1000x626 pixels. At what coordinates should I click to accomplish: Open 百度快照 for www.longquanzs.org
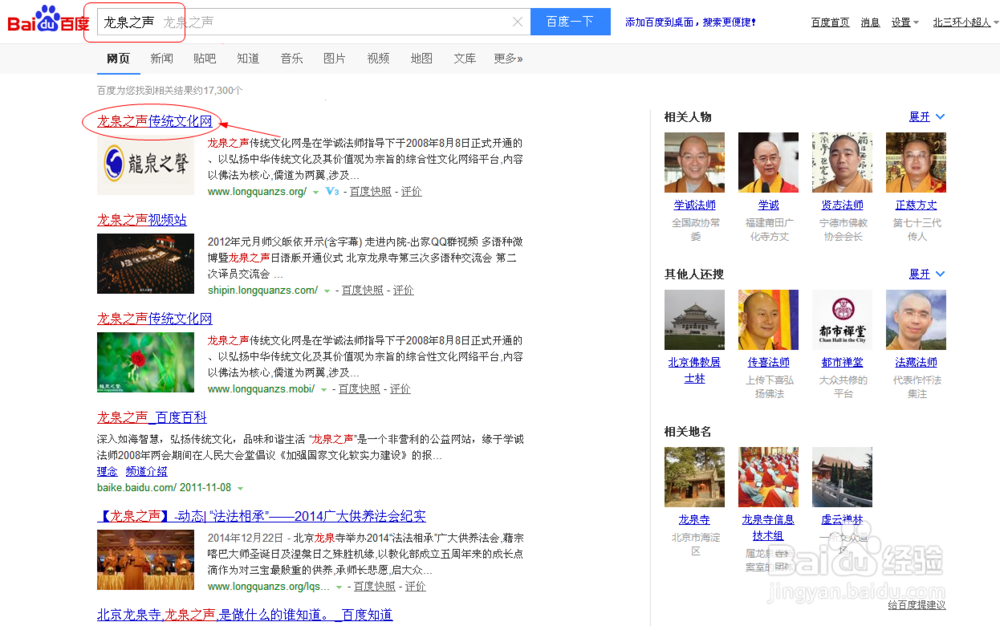pyautogui.click(x=371, y=192)
